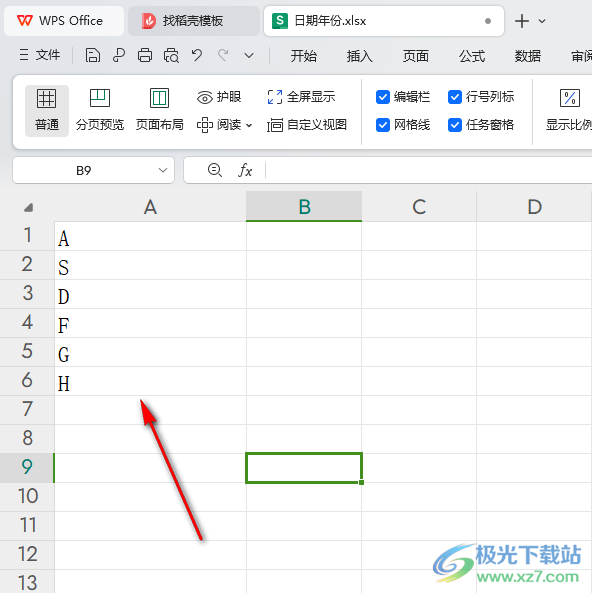Uncheck the 编辑栏 checkbox
The width and height of the screenshot is (592, 593).
tap(383, 97)
